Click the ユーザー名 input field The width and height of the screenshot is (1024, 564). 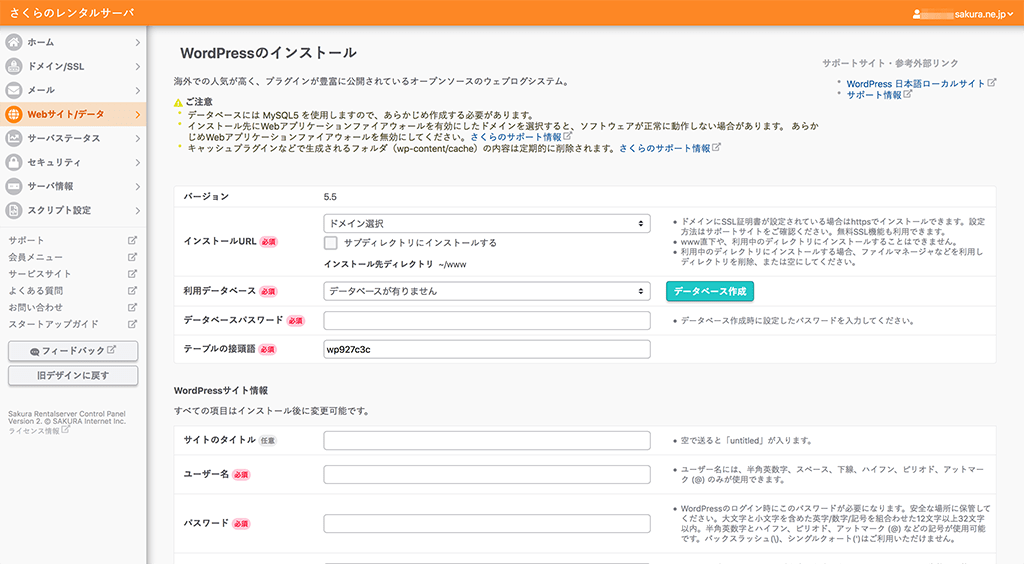pyautogui.click(x=487, y=475)
